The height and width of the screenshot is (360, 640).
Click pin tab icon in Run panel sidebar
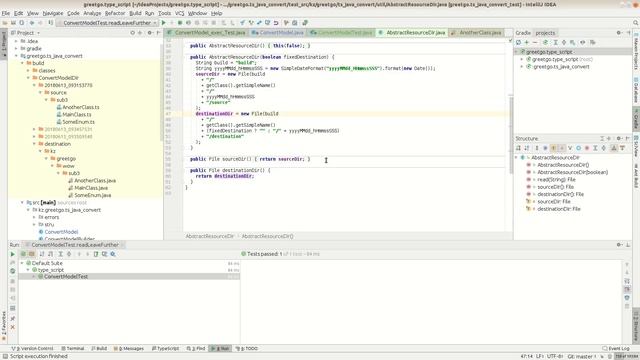coord(12,318)
